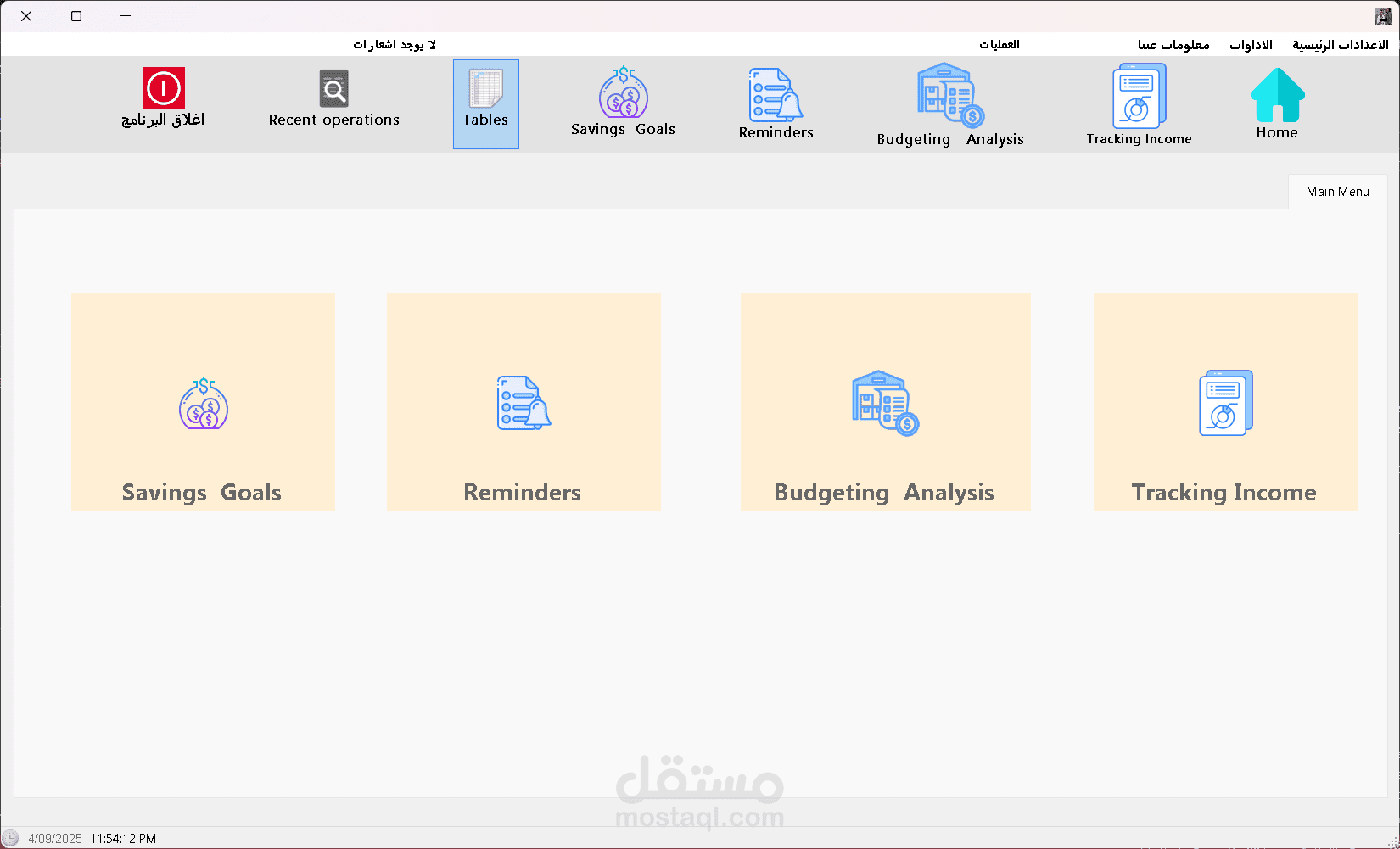Viewport: 1400px width, 849px height.
Task: Open the Savings Goals card
Action: (203, 402)
